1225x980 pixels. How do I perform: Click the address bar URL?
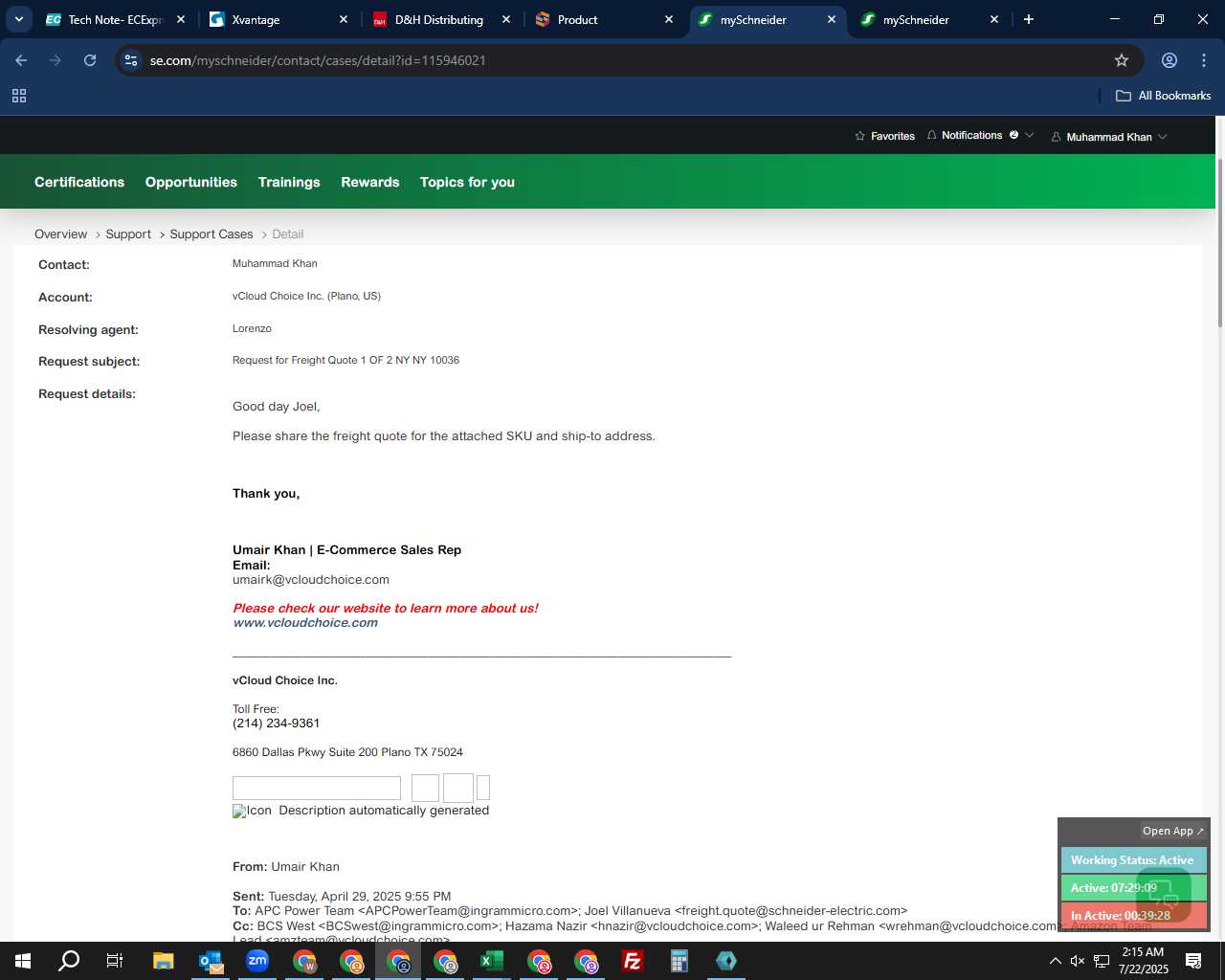318,60
